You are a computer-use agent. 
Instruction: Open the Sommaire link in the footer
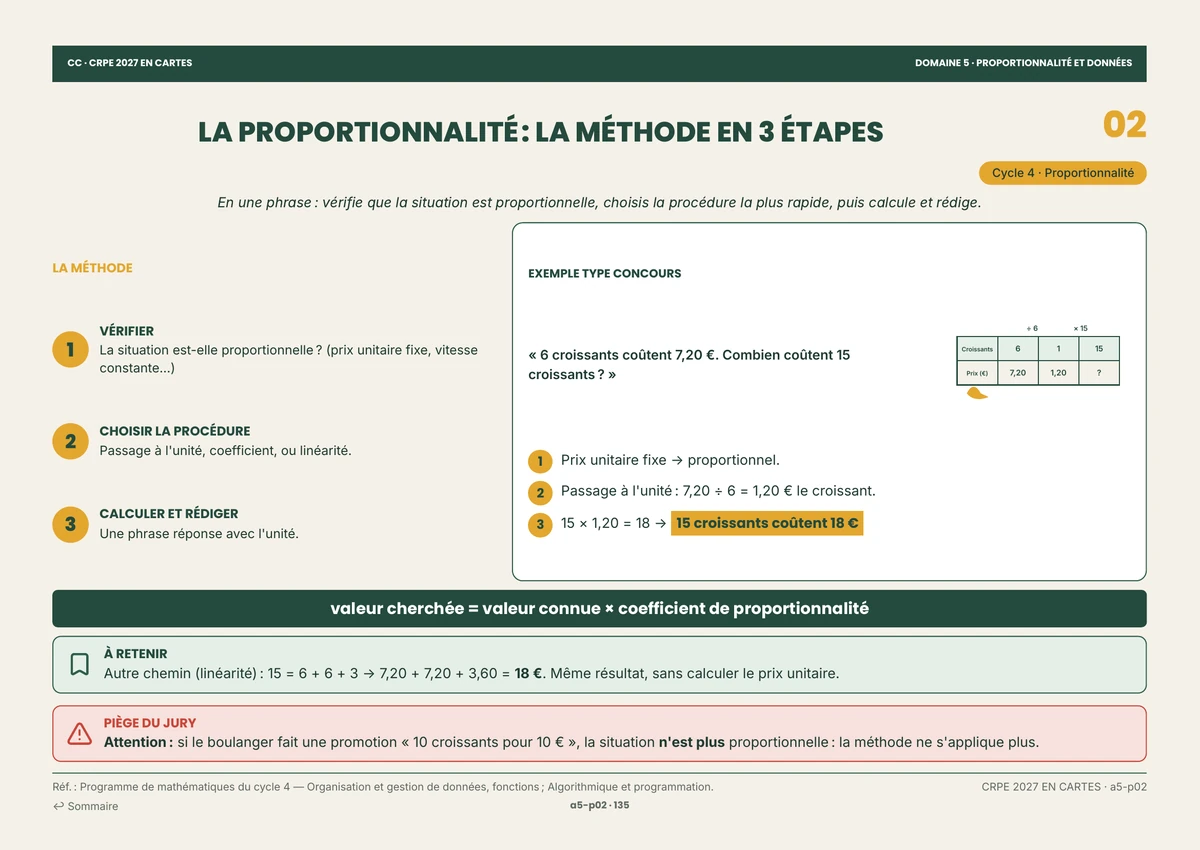[x=86, y=806]
